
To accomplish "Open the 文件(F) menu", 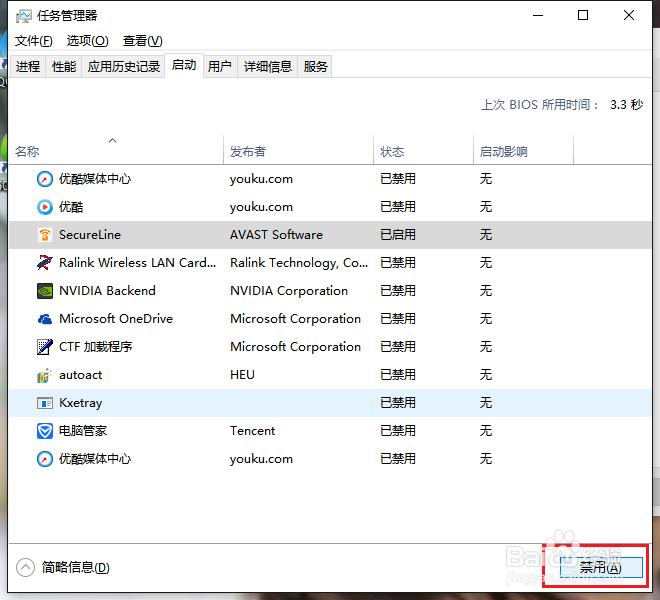I will 34,41.
